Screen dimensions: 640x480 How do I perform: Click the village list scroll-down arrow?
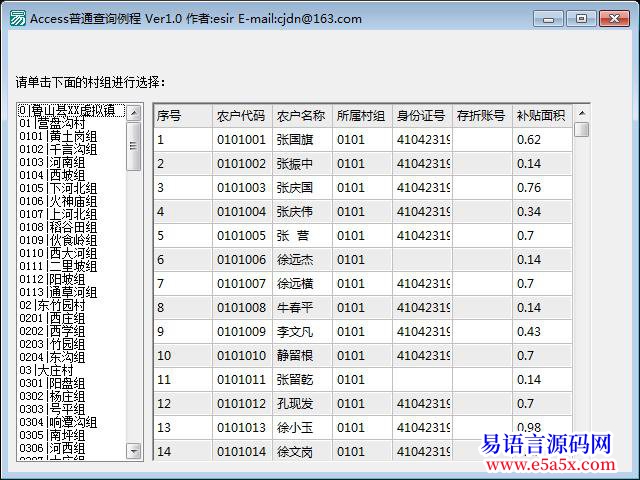[134, 453]
